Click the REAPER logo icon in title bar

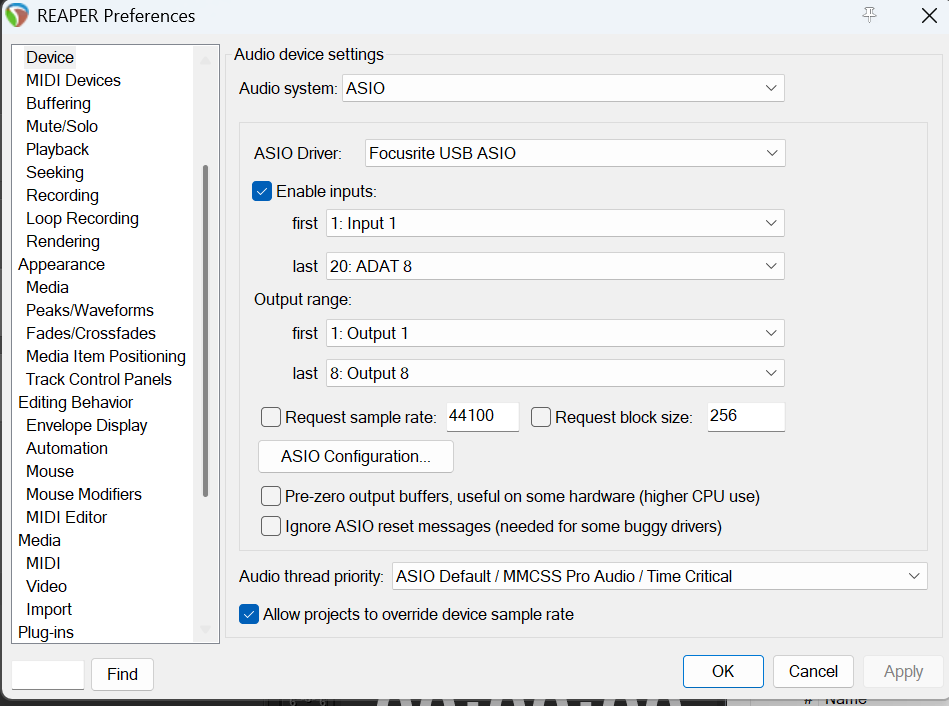[16, 15]
